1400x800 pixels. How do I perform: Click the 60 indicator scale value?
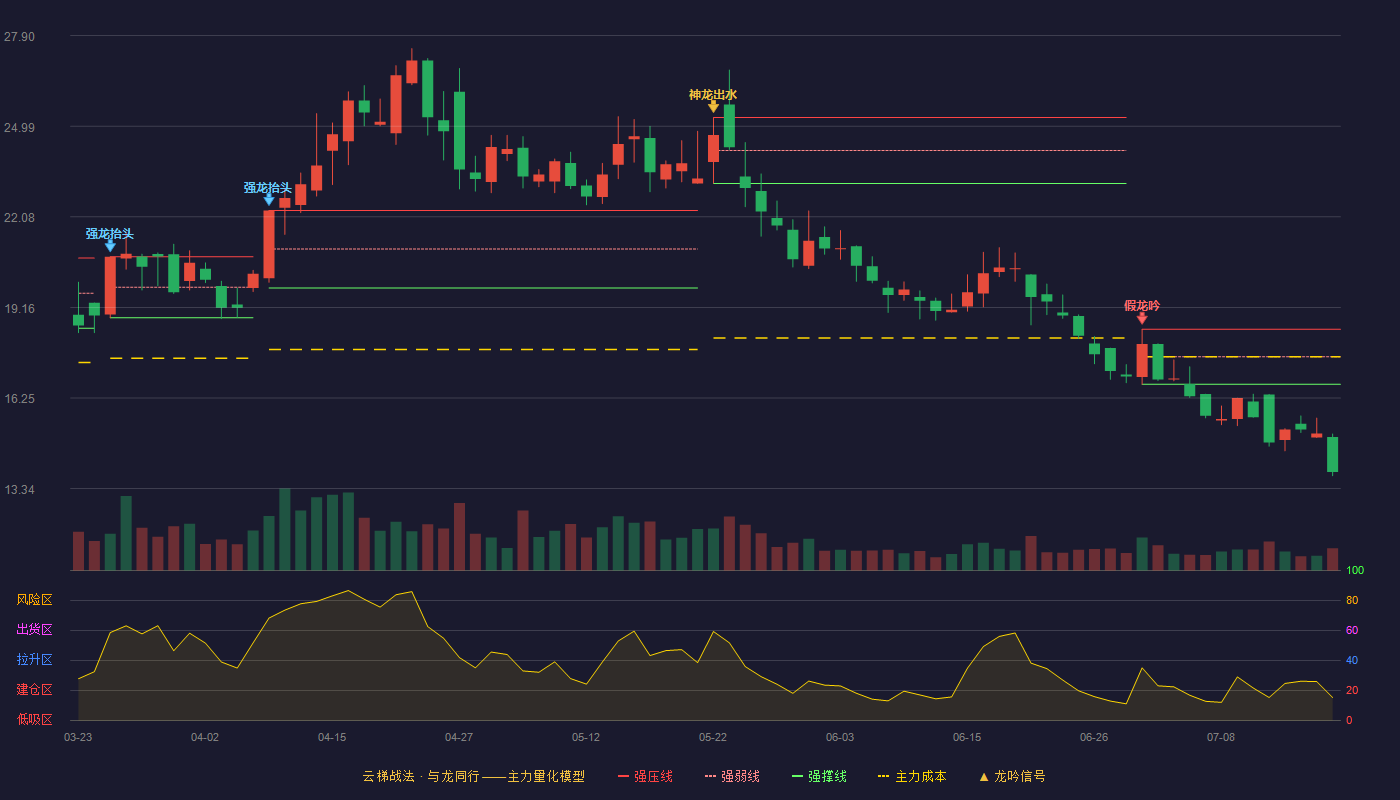1352,631
